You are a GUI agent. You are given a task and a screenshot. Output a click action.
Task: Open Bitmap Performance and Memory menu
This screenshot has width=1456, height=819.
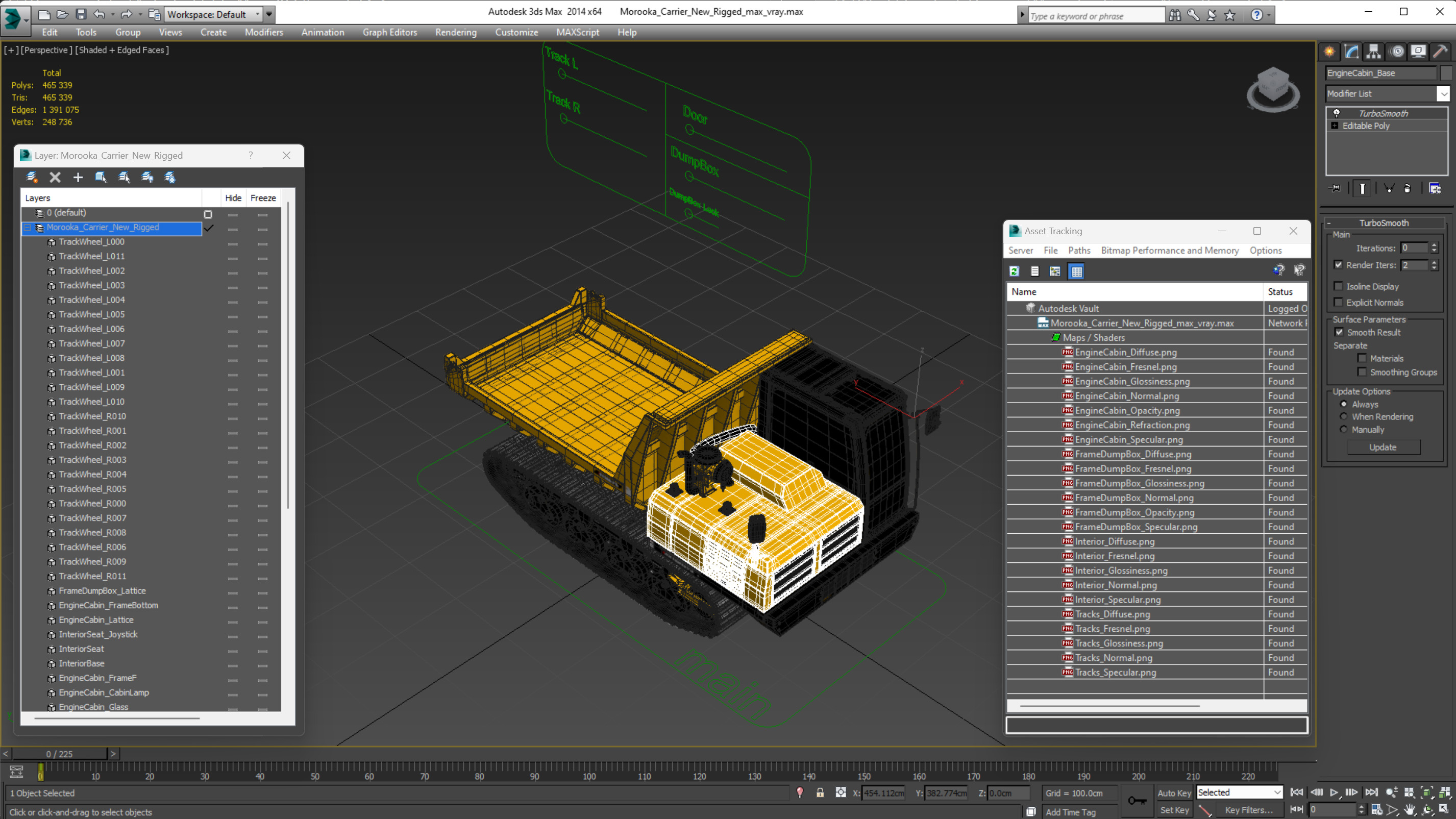1169,251
